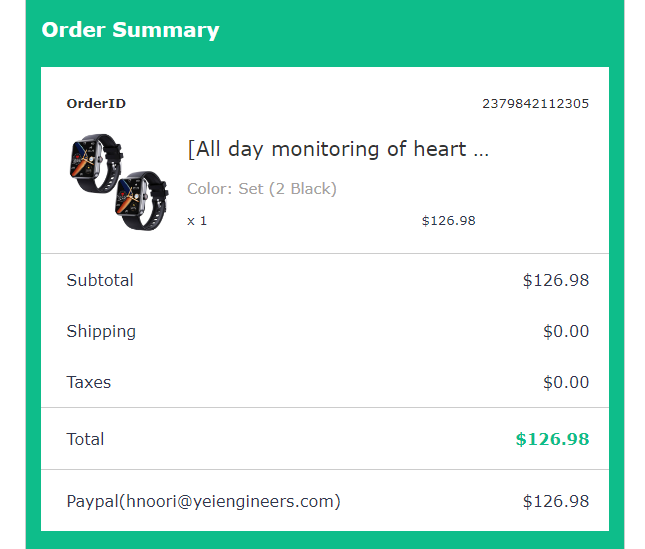Click the "Order Summary" heading
This screenshot has height=549, width=645.
pyautogui.click(x=130, y=30)
